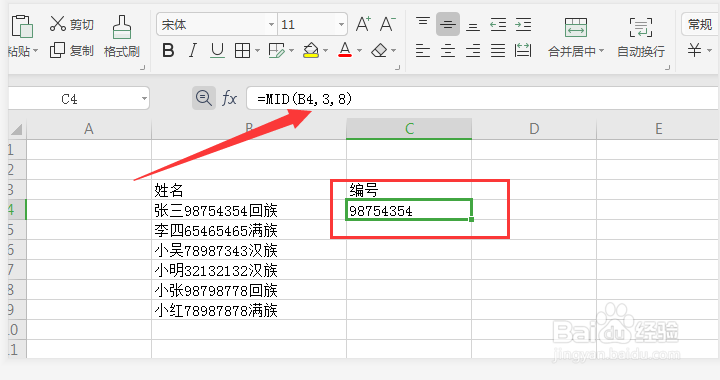Click the Paste clipboard icon
Viewport: 720px width, 380px height.
[x=22, y=25]
